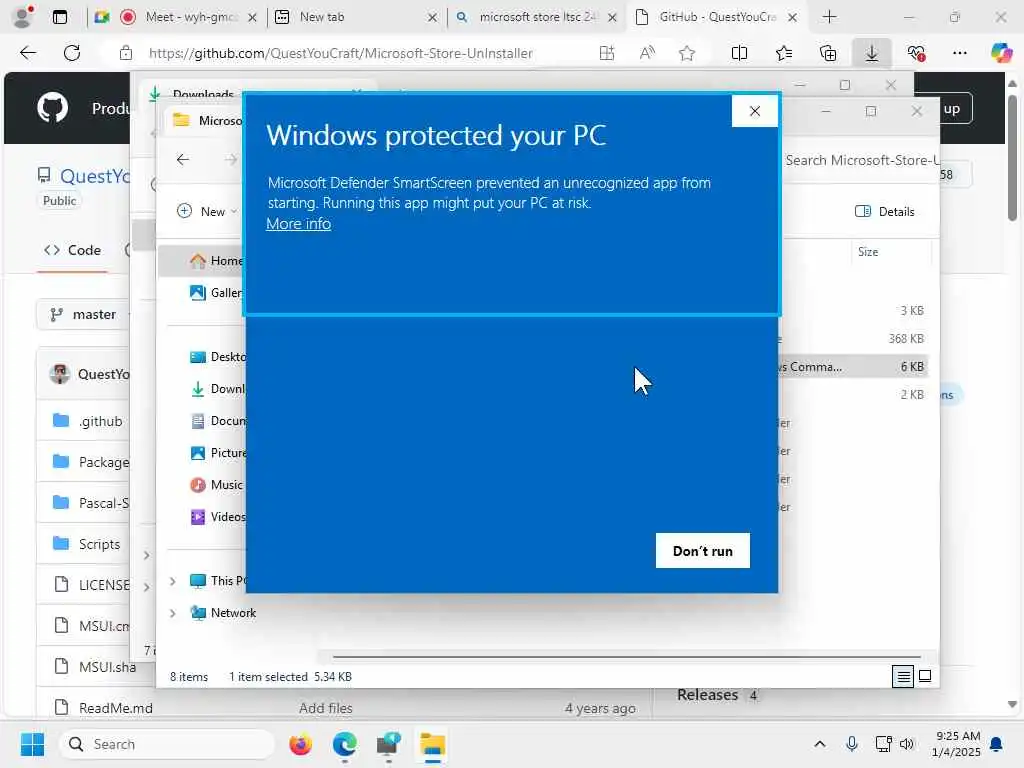Open the Code tab on GitHub

coord(72,250)
